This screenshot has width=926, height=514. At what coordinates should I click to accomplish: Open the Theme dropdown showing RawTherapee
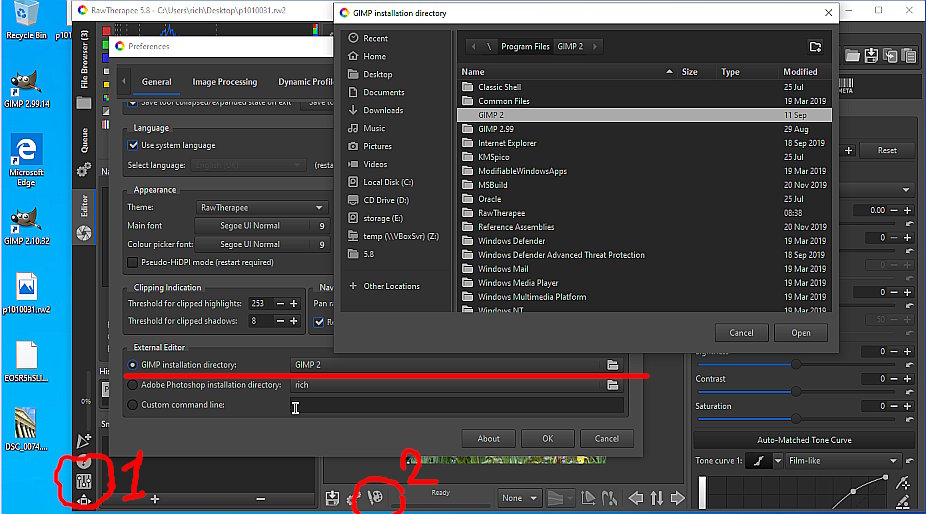pos(262,208)
